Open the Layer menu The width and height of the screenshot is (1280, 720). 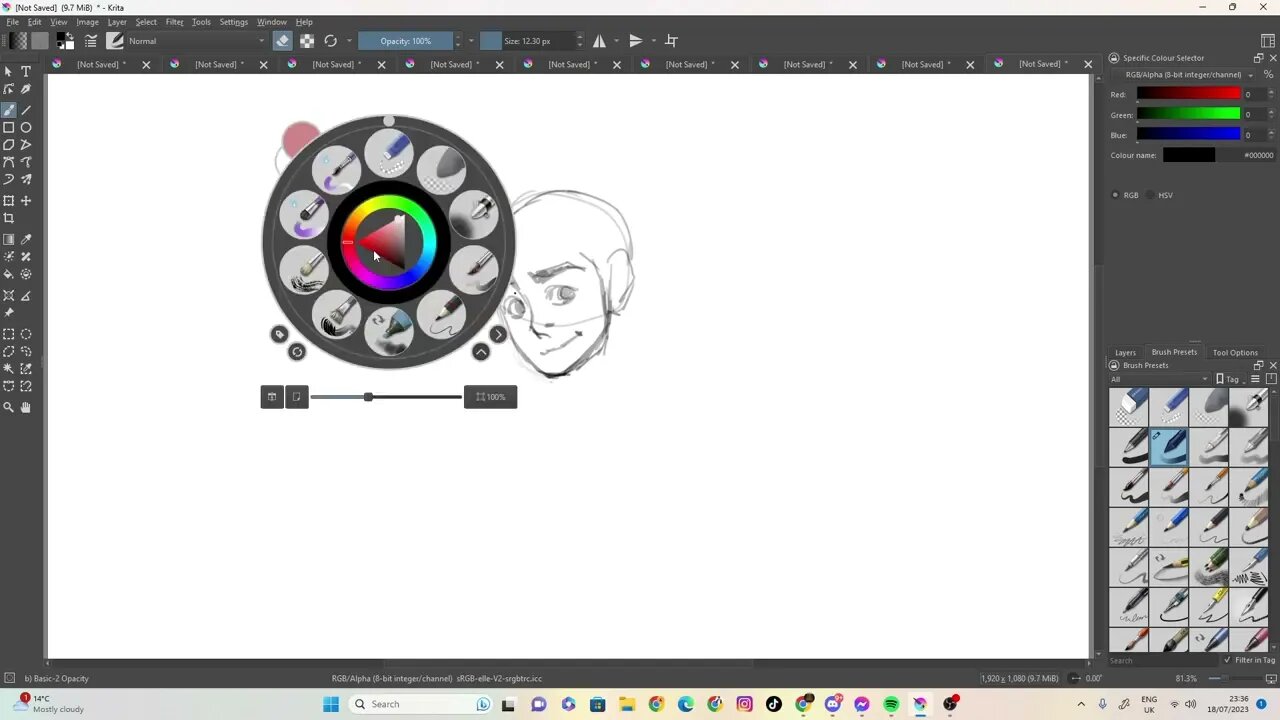pos(117,22)
